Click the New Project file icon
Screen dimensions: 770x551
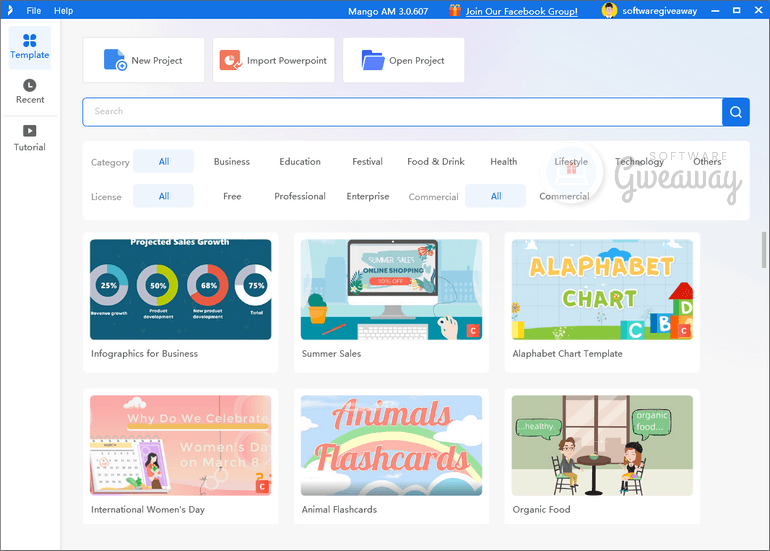(x=115, y=60)
